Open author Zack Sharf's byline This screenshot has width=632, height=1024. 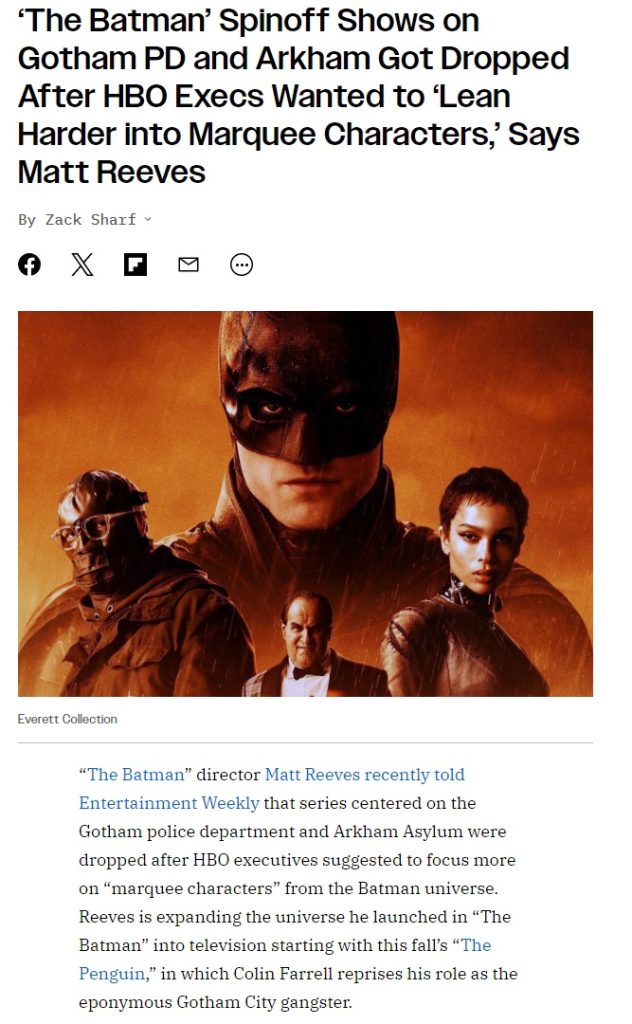coord(90,219)
